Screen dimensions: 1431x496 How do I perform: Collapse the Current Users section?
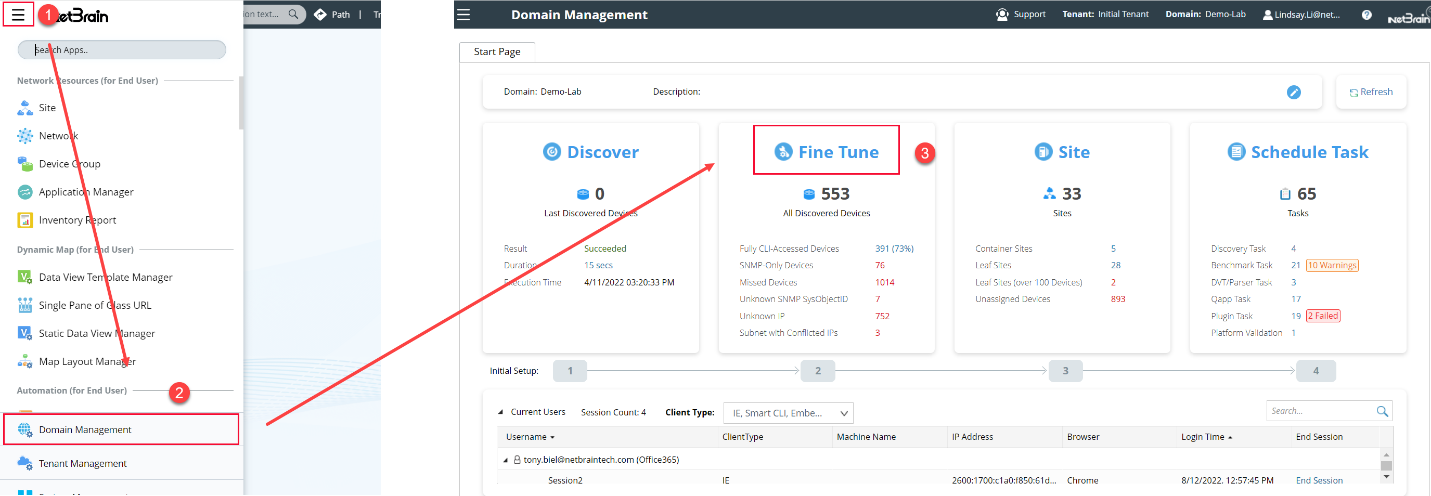click(x=501, y=412)
